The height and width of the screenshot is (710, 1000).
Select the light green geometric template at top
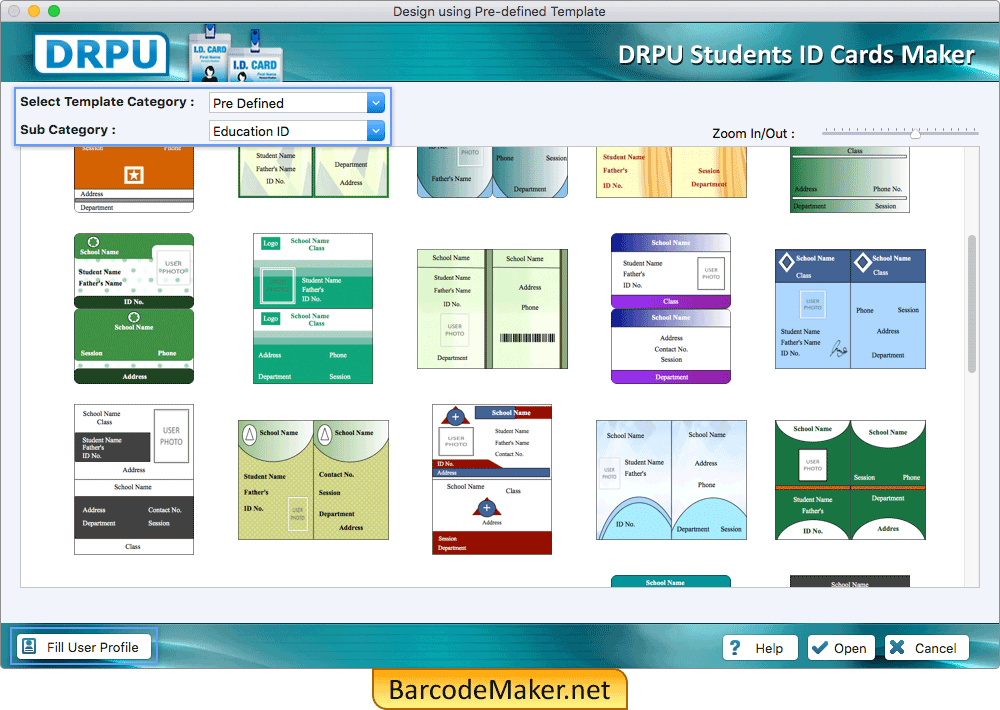point(313,172)
